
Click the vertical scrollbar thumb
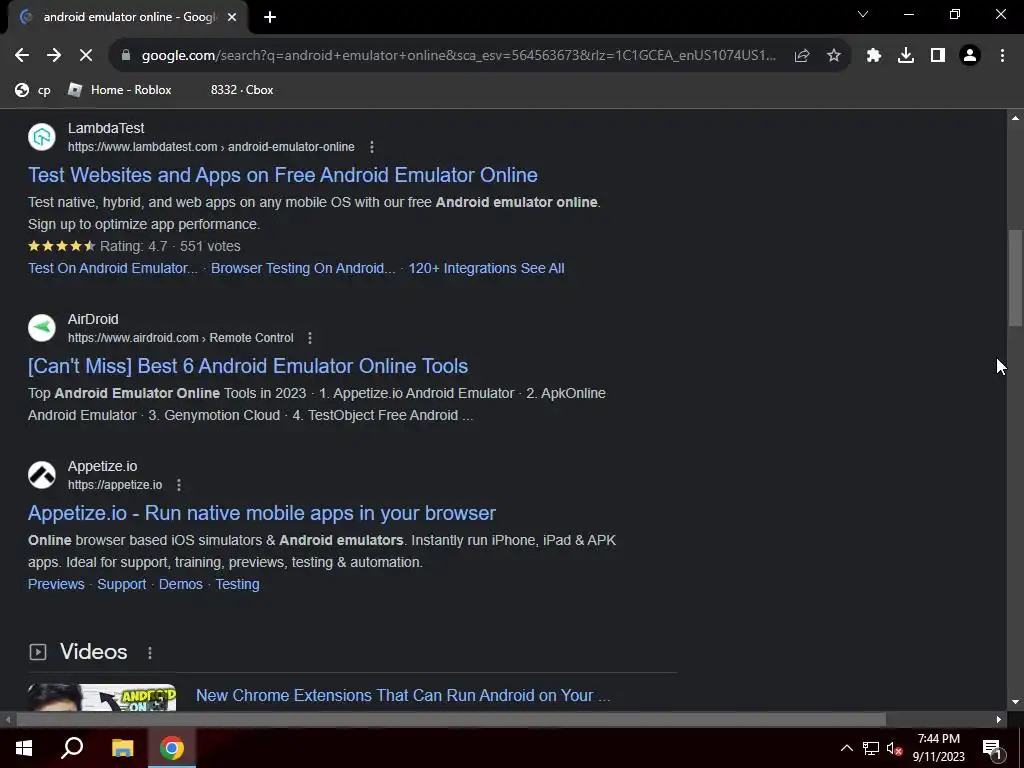1015,277
